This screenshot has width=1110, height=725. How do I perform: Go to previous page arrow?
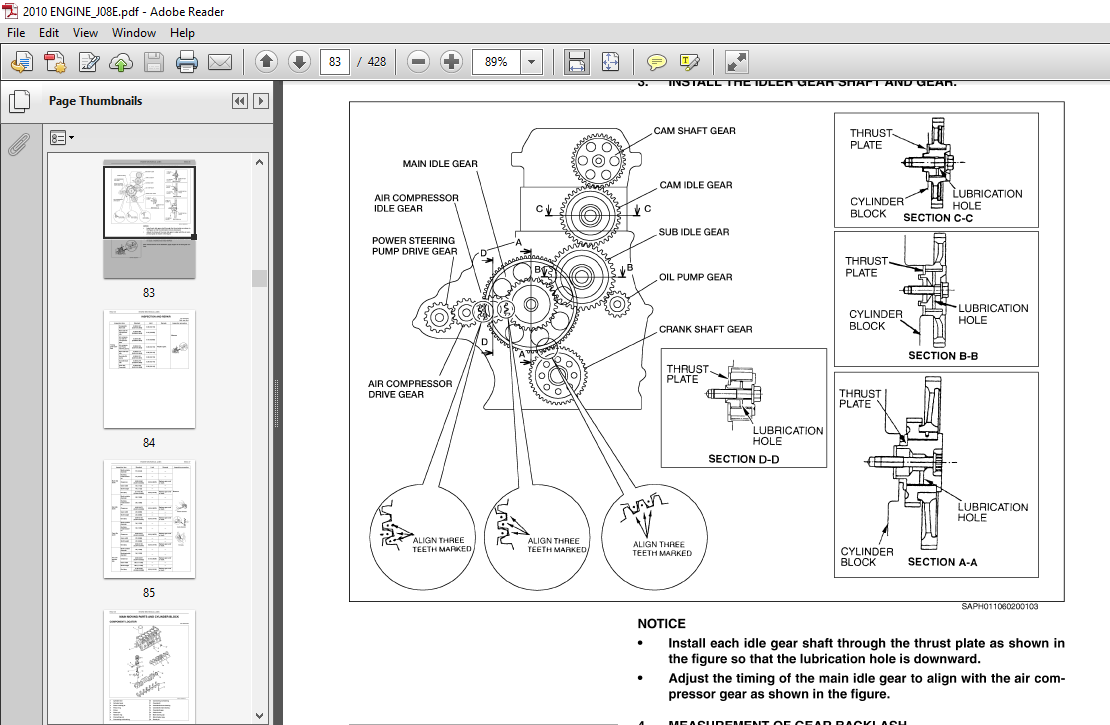[x=266, y=62]
